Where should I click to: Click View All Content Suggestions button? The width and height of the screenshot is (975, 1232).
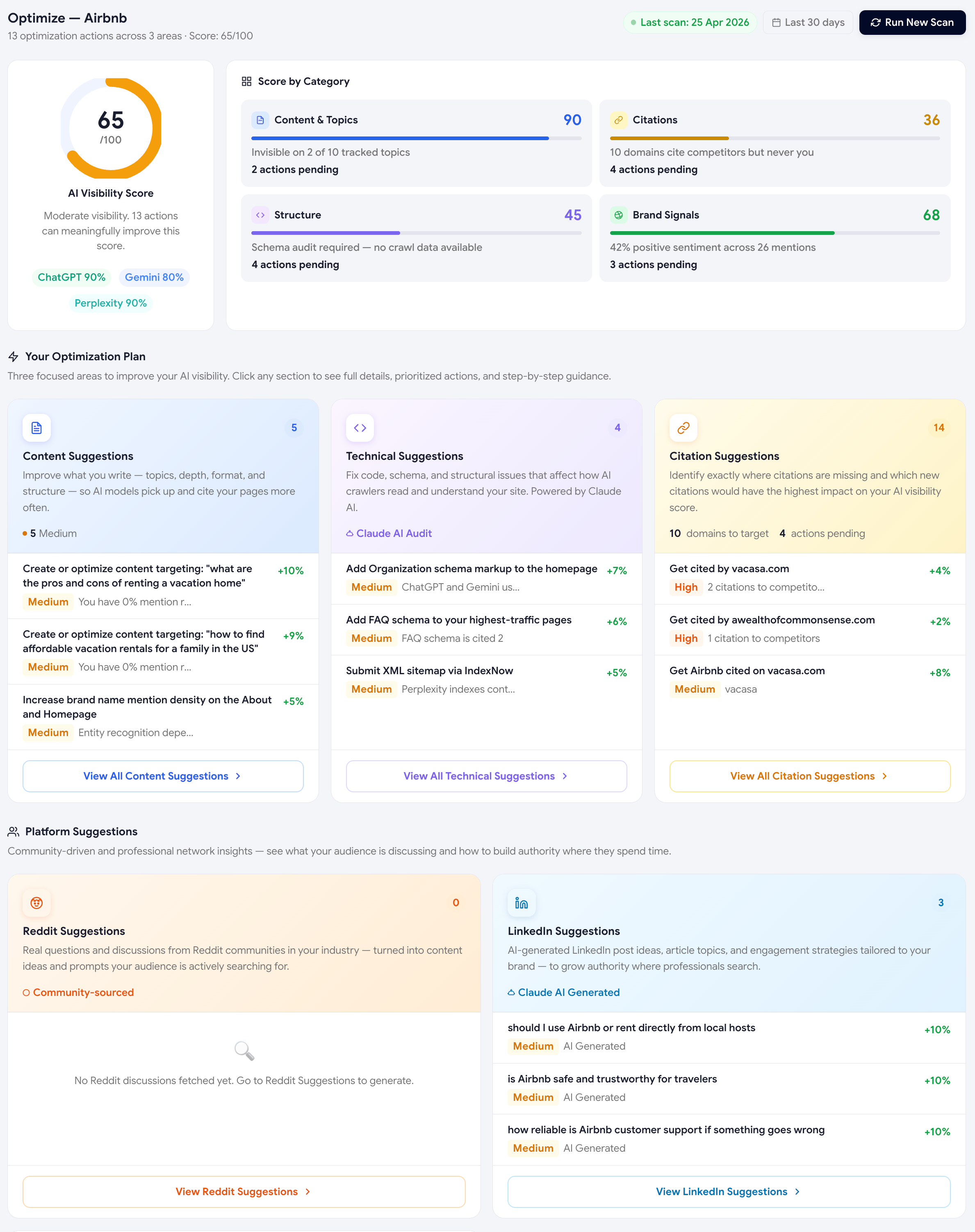click(x=163, y=776)
